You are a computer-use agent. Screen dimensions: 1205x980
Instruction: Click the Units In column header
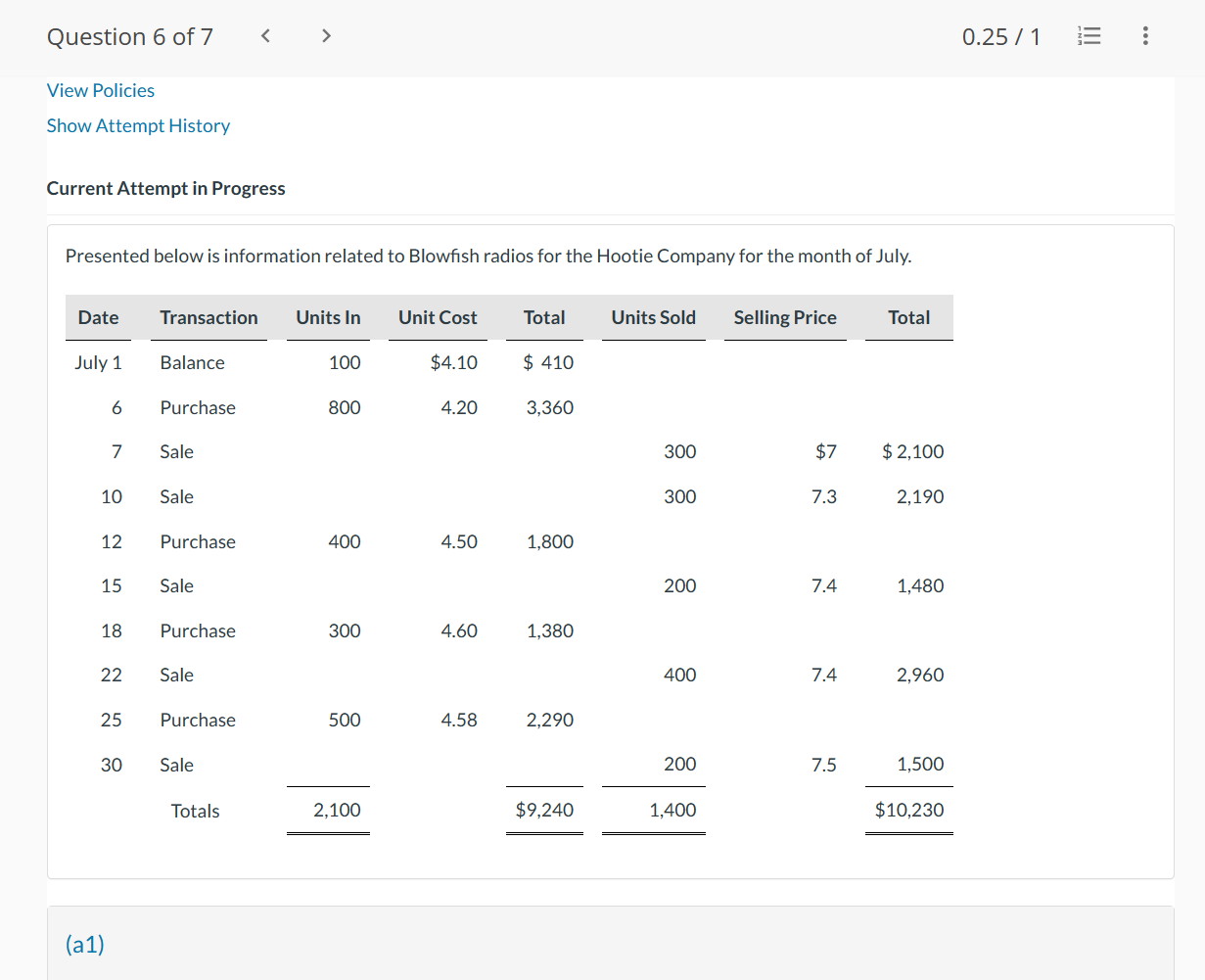(x=328, y=317)
